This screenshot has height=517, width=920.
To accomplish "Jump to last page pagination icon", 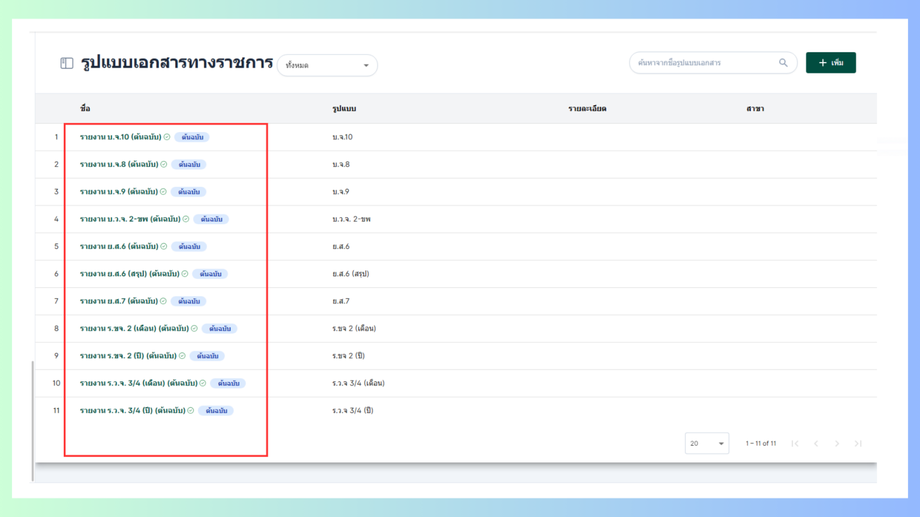I will tap(858, 444).
